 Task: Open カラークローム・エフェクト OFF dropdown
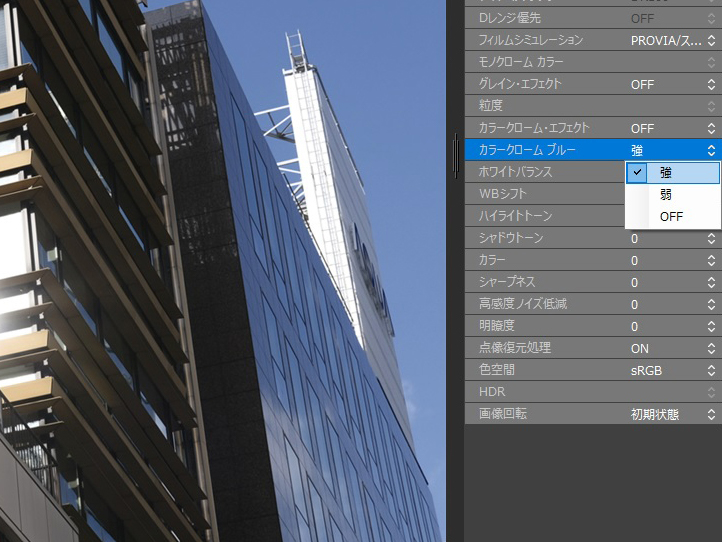tap(711, 128)
